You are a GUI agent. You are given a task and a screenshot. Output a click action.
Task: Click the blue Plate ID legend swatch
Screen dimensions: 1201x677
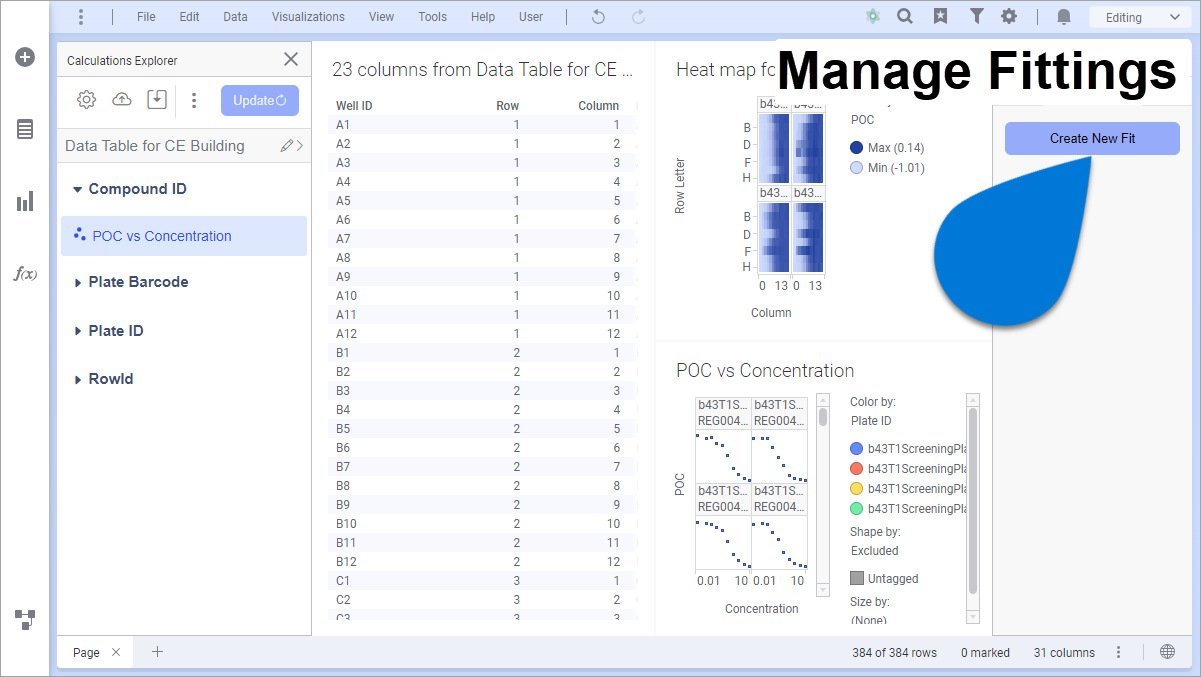(856, 449)
